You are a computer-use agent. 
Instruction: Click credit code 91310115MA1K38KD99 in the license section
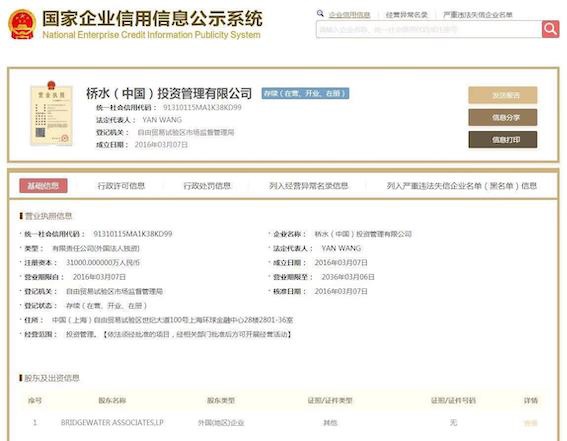coord(133,234)
